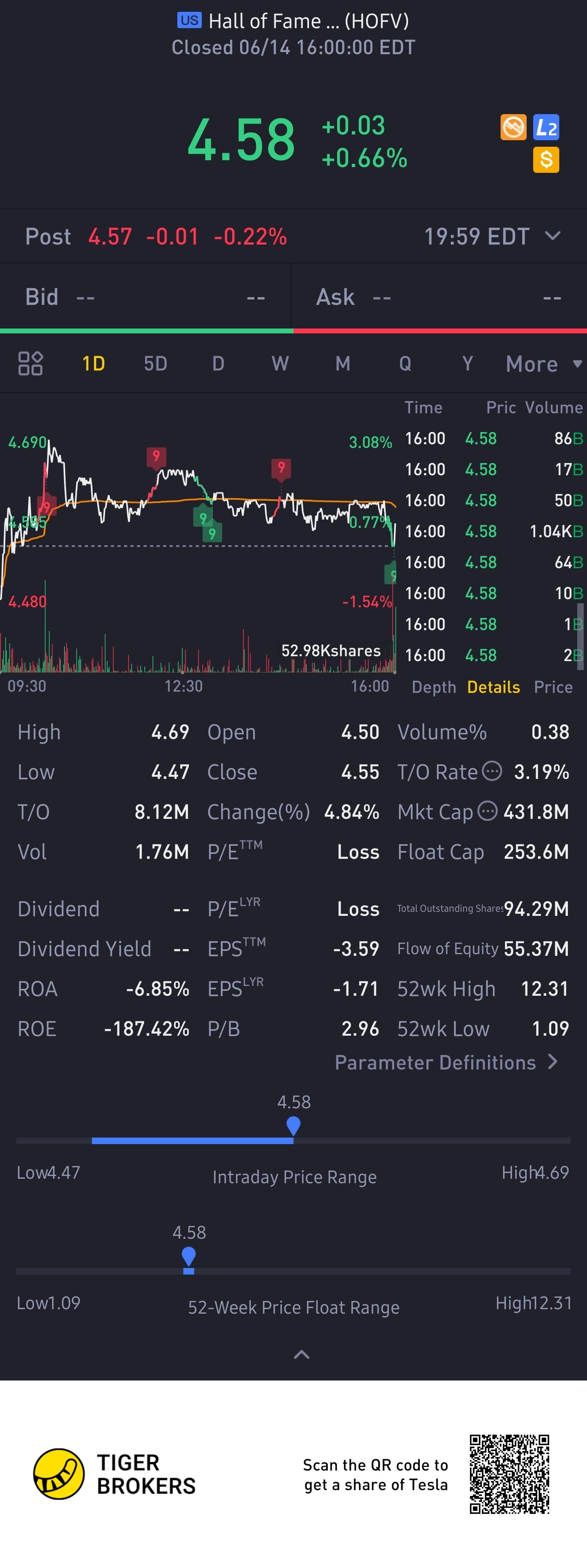Click the Intraday Price Range marker

point(293,1125)
